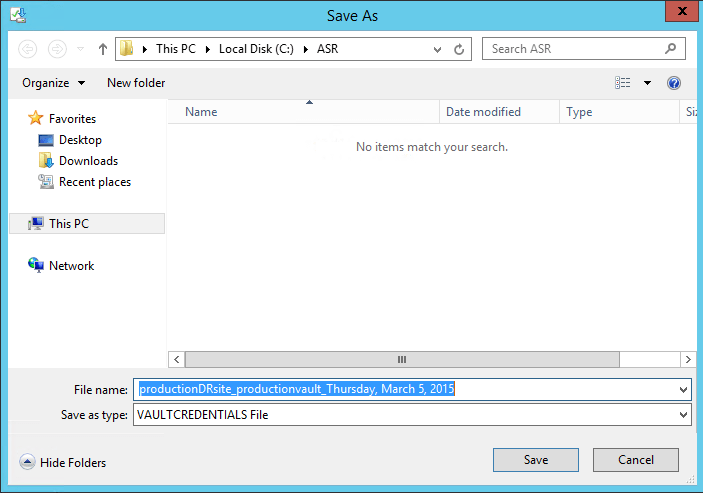Image resolution: width=703 pixels, height=493 pixels.
Task: Refresh the ASR folder view
Action: click(x=459, y=49)
